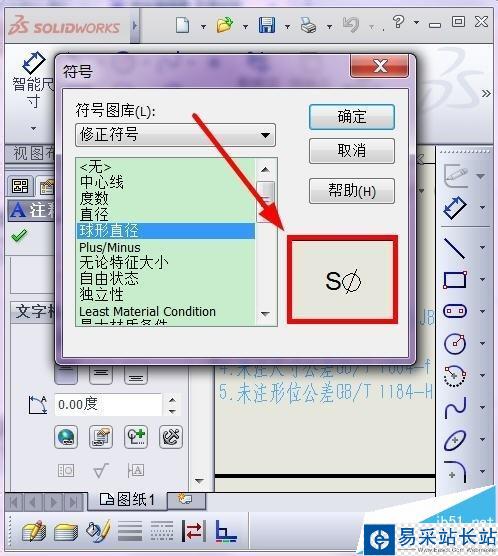Select the Line sketch tool

tap(454, 248)
